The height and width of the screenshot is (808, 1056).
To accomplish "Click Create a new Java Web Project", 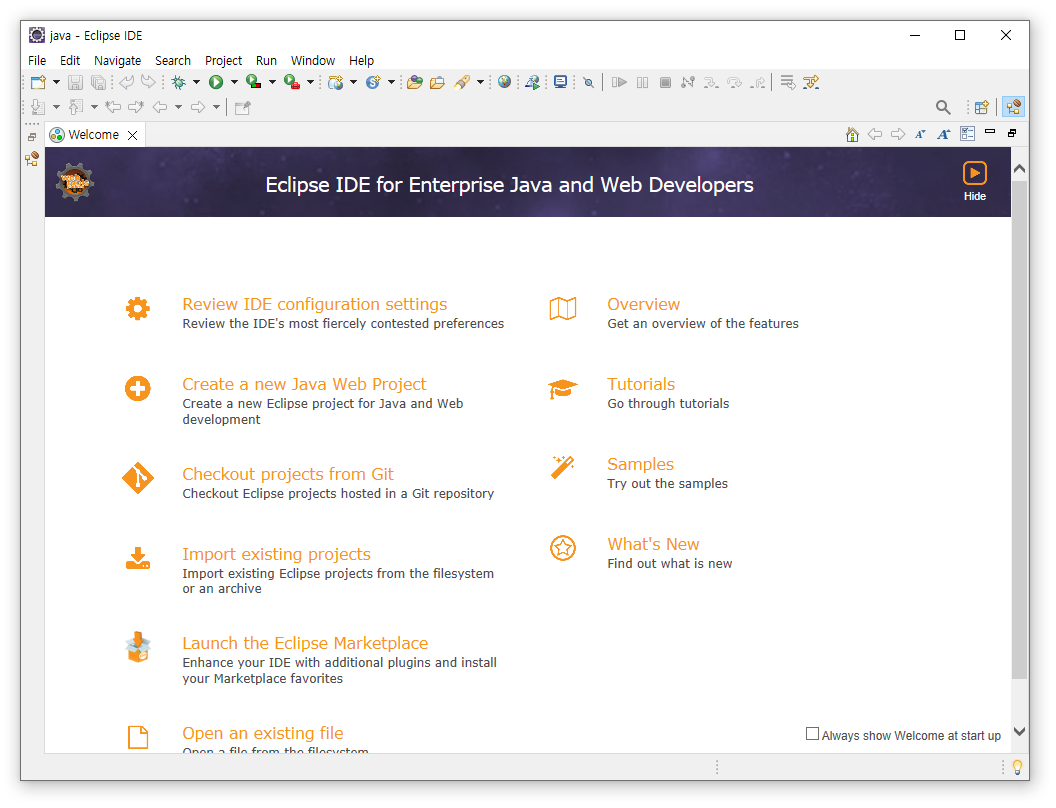I will [304, 384].
